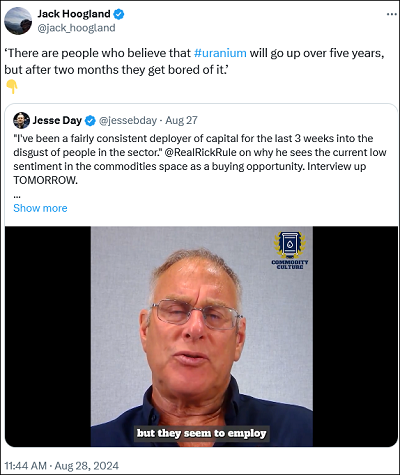
Task: Open the three-dot more options menu
Action: coord(392,14)
